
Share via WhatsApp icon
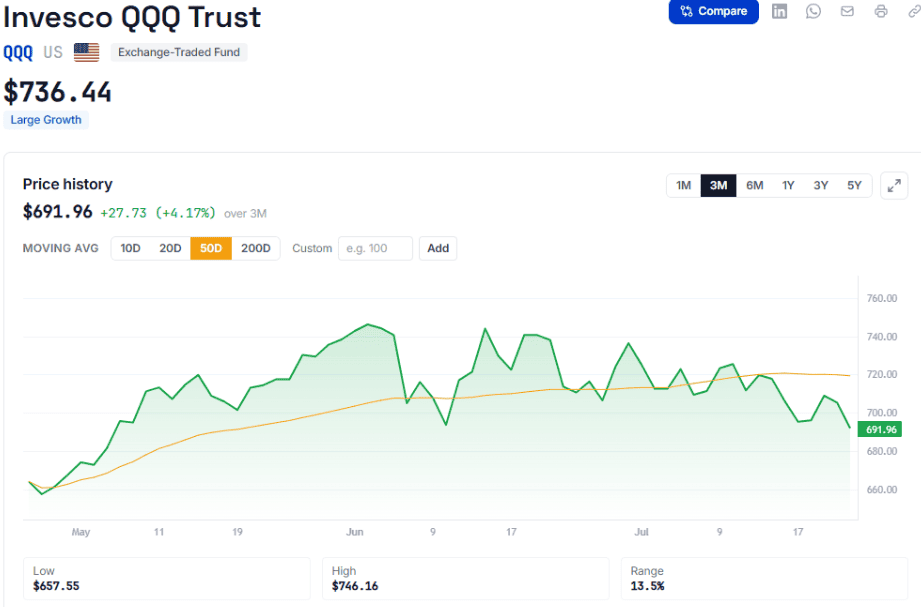pyautogui.click(x=813, y=11)
